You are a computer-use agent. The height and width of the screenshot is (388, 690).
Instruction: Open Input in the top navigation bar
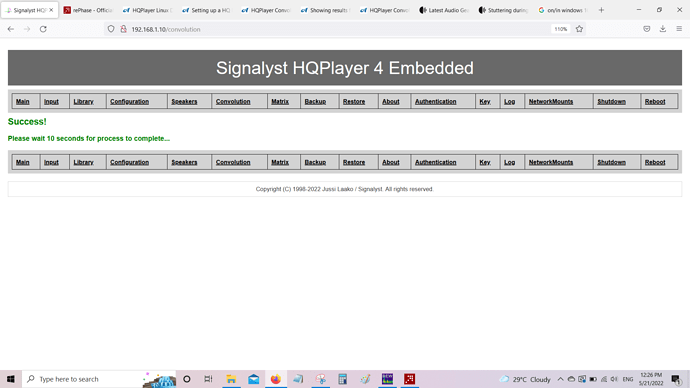51,102
